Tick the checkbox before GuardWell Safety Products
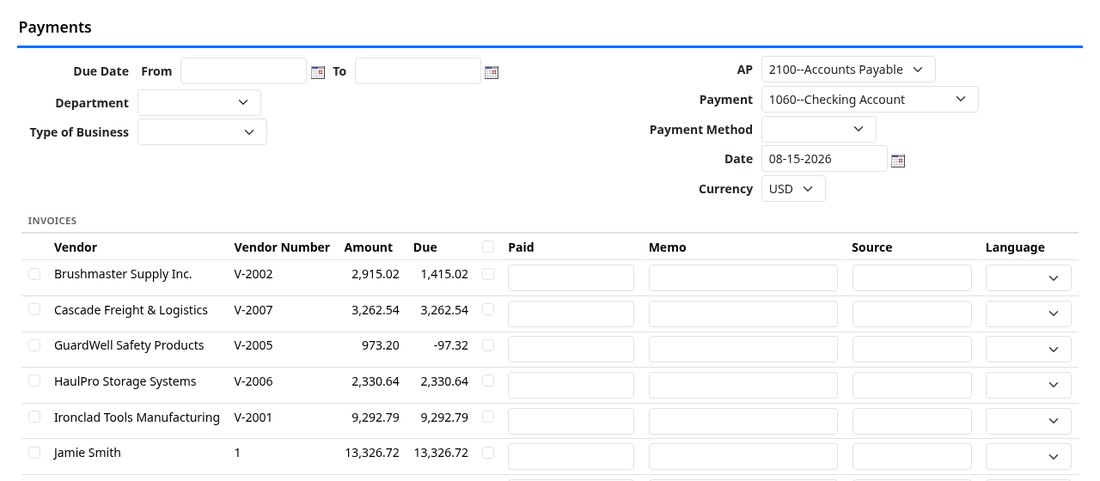Viewport: 1100px width, 481px height. click(x=34, y=345)
